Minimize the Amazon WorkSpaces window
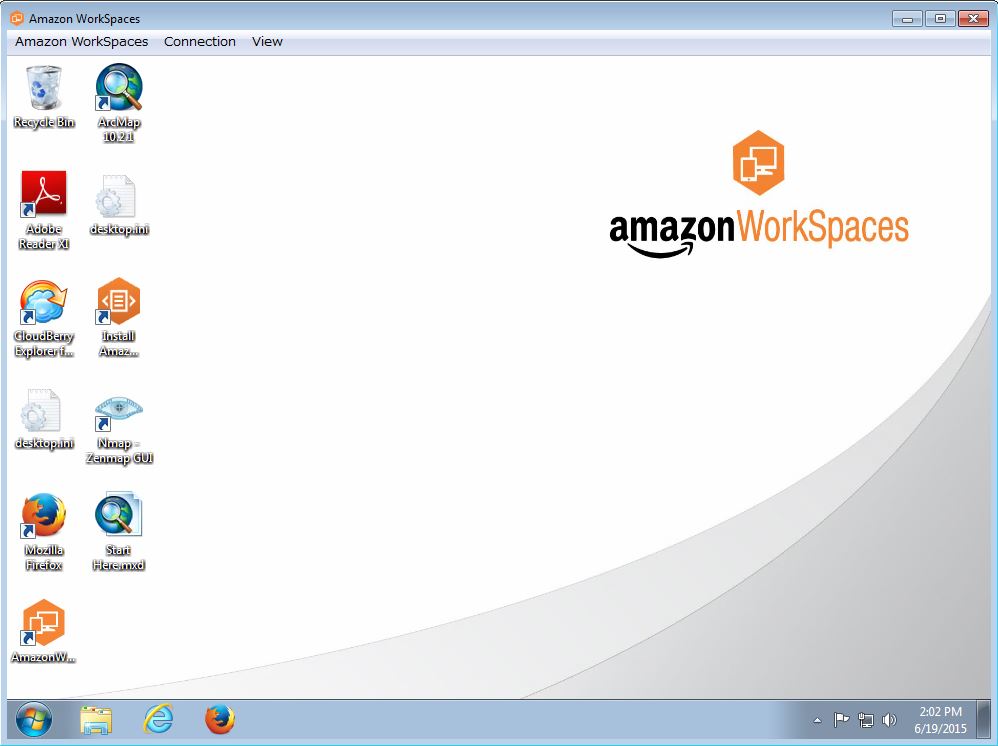998x746 pixels. [908, 19]
